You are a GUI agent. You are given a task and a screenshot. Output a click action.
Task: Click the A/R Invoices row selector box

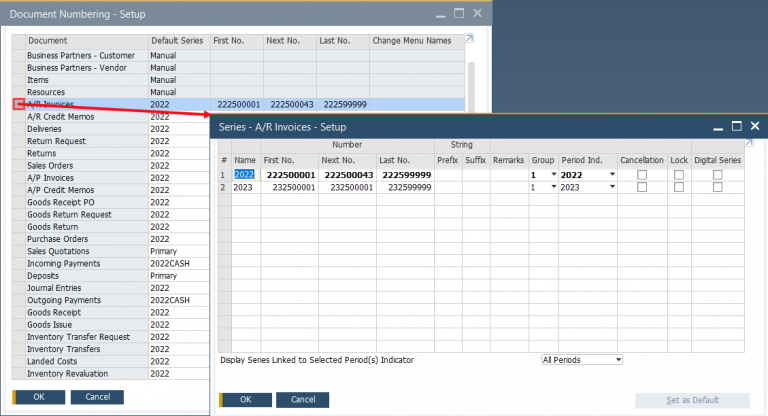pos(19,104)
